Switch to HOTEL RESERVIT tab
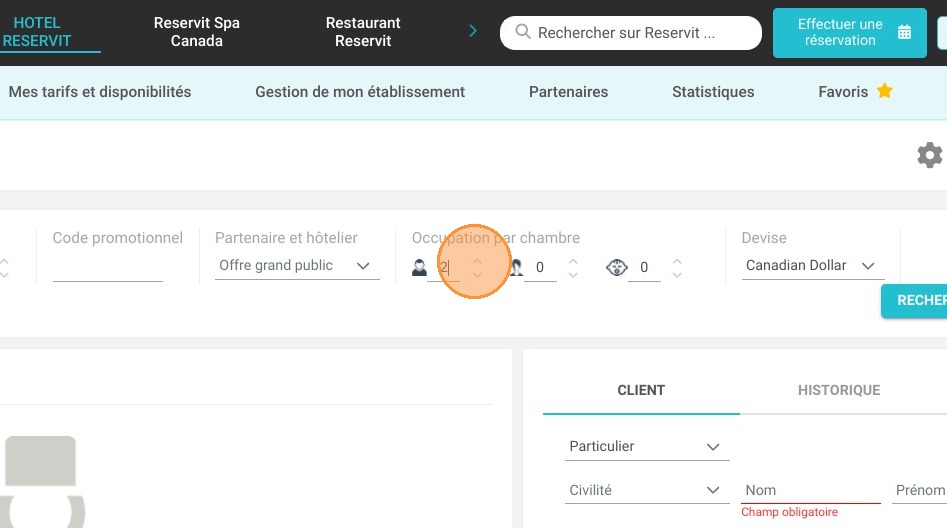Viewport: 947px width, 528px height. [x=37, y=31]
